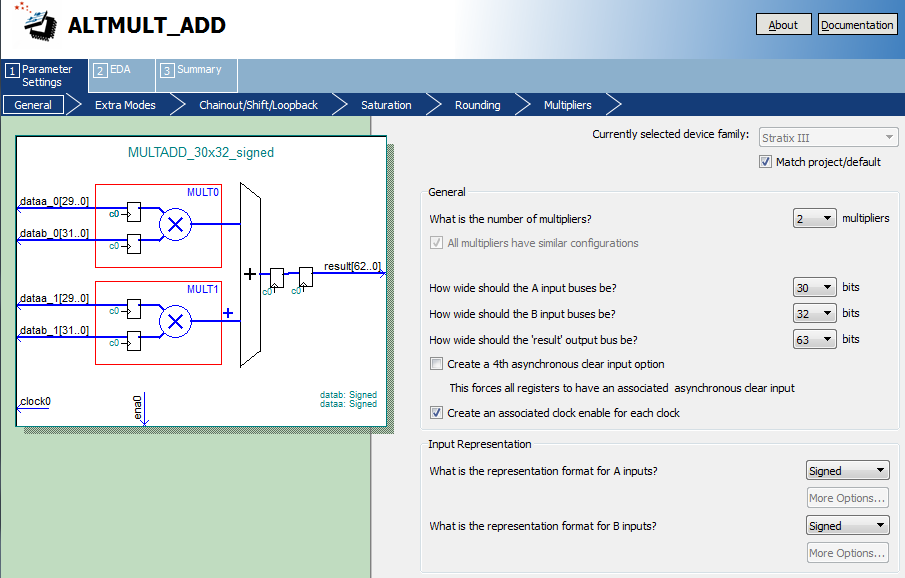Click the step 1 number icon
Screen dimensions: 905x578
[12, 71]
